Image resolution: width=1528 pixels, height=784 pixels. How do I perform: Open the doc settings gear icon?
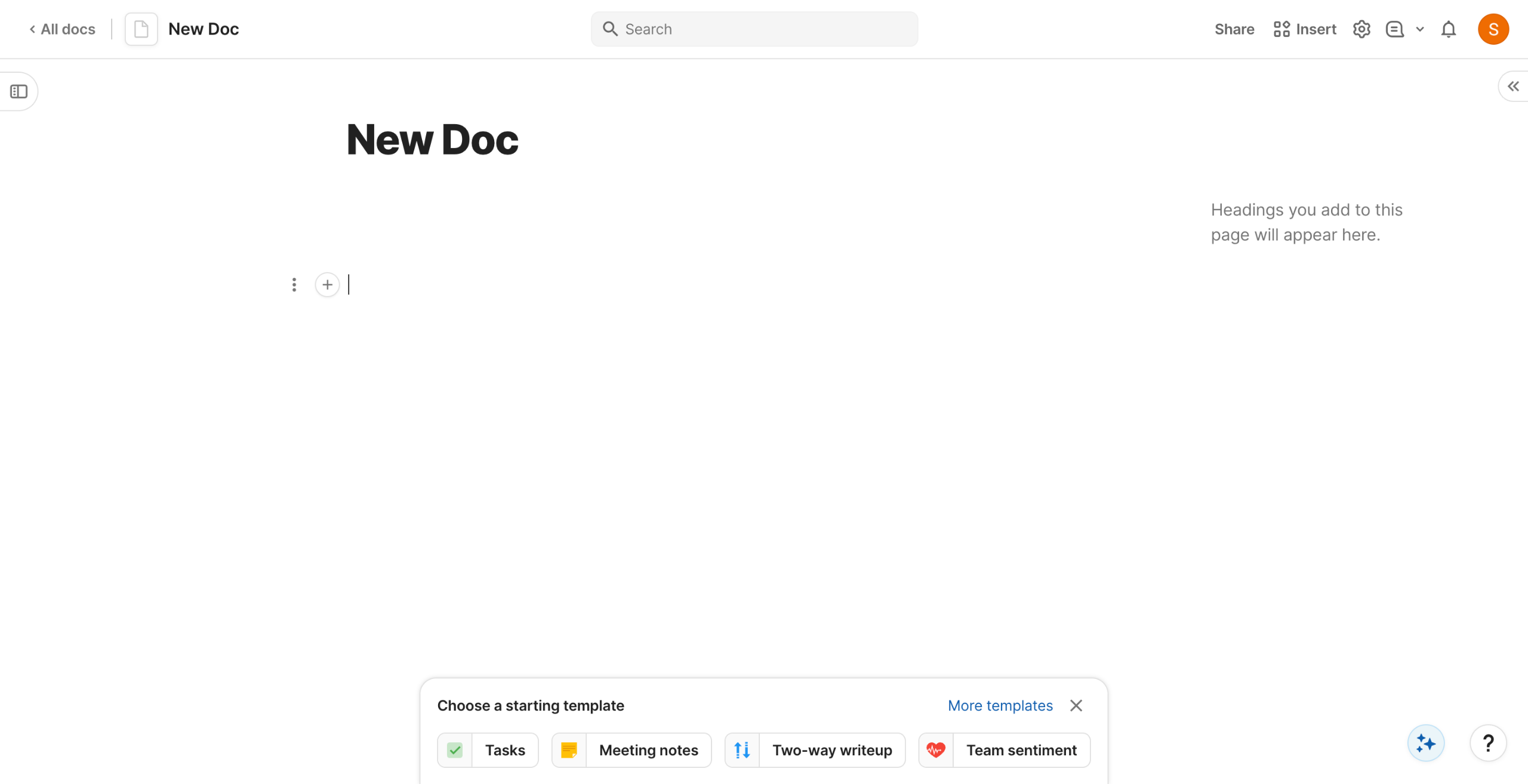1361,29
